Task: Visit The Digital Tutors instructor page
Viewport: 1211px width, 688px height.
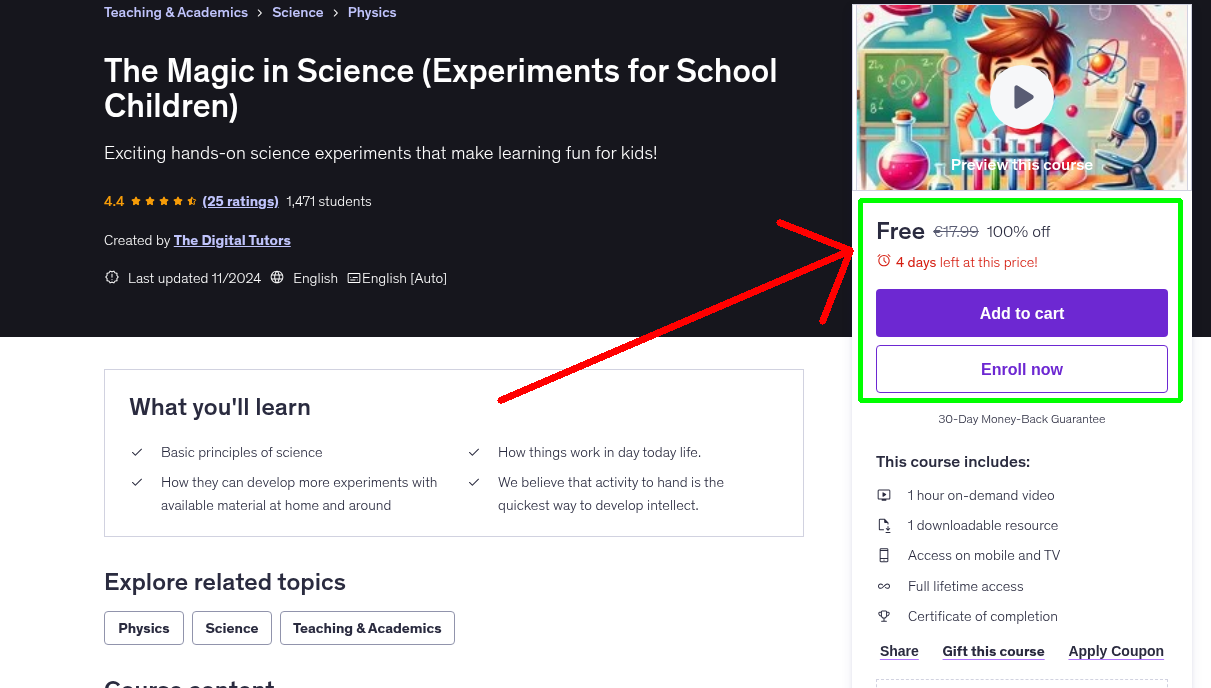Action: pyautogui.click(x=232, y=240)
